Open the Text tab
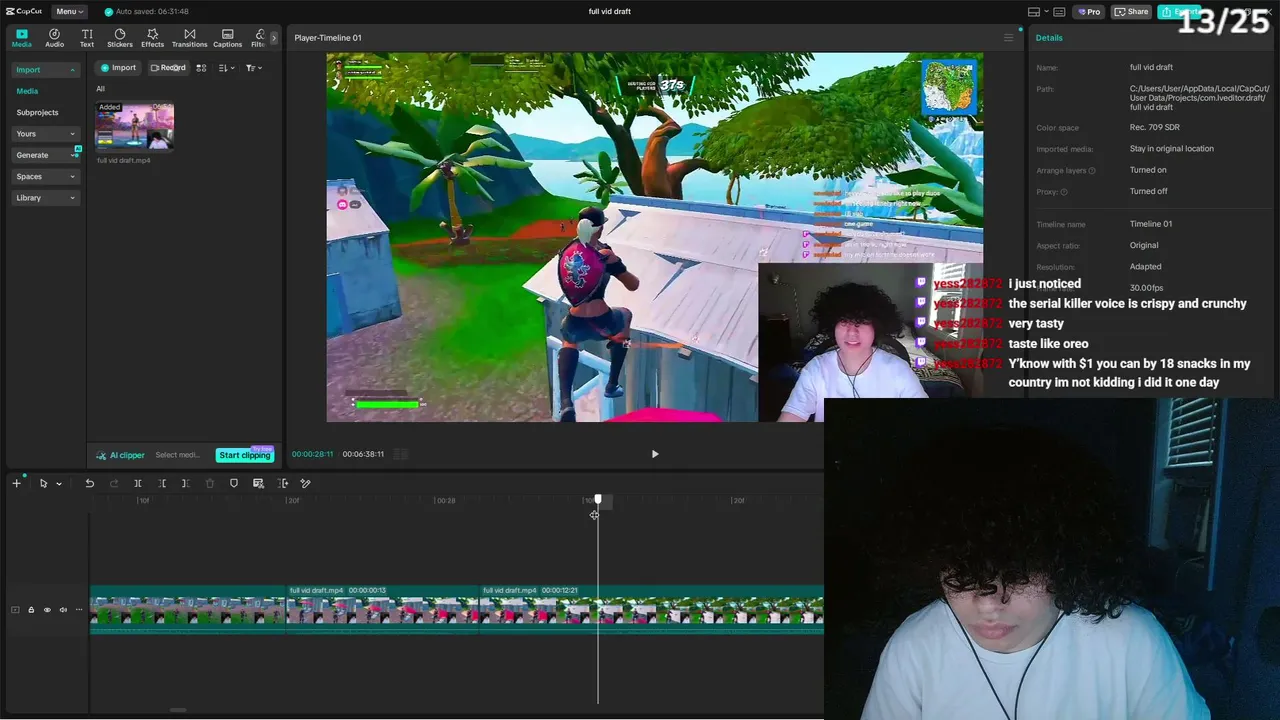 (87, 38)
